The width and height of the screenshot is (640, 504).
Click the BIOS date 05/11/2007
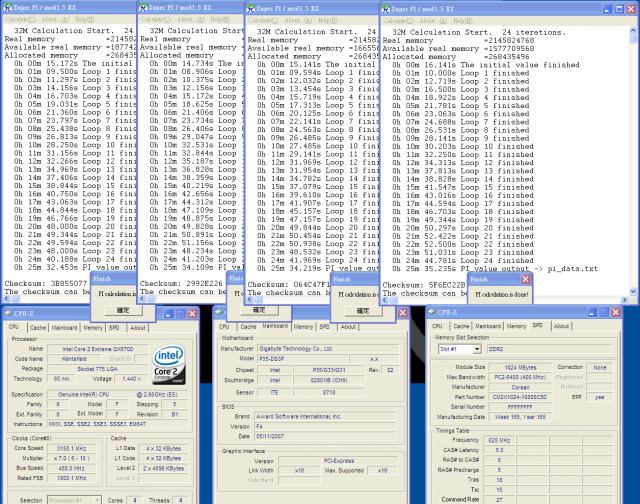325,436
